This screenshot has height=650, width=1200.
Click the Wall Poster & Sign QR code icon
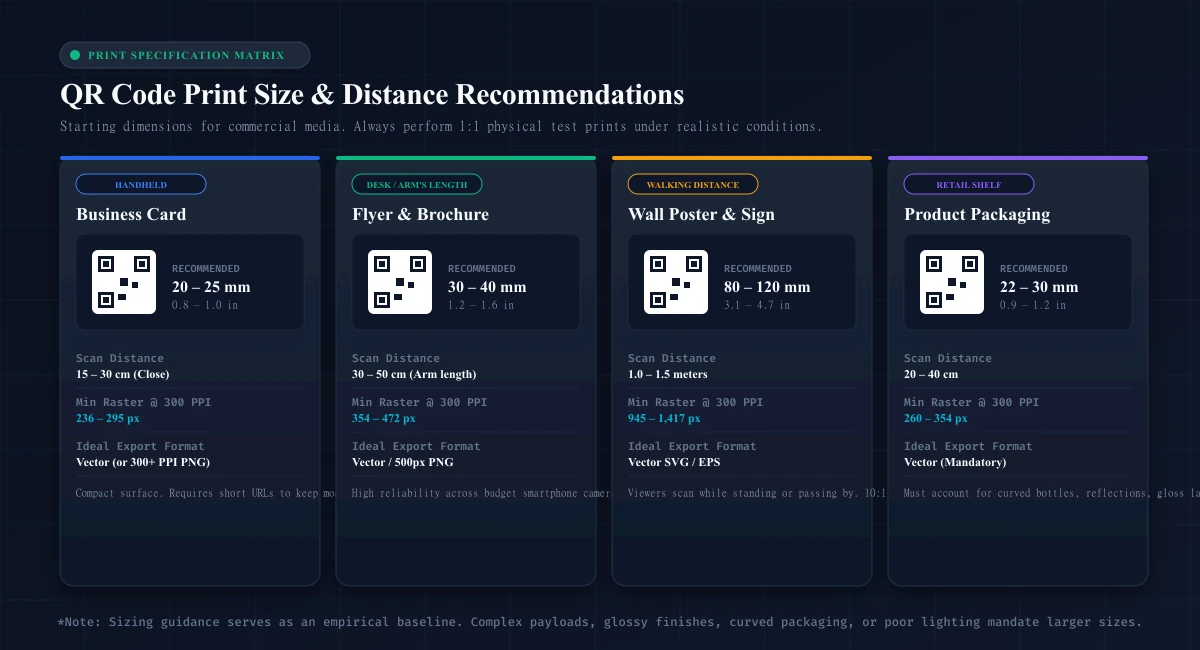pos(676,282)
